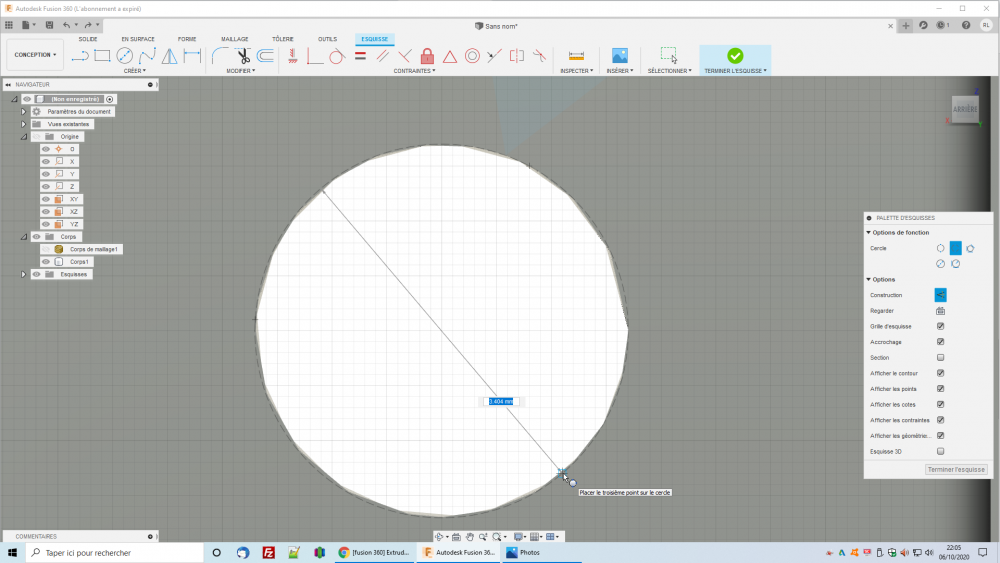Screen dimensions: 1000x563
Task: Enable the Esquisse 3D checkbox
Action: click(940, 451)
